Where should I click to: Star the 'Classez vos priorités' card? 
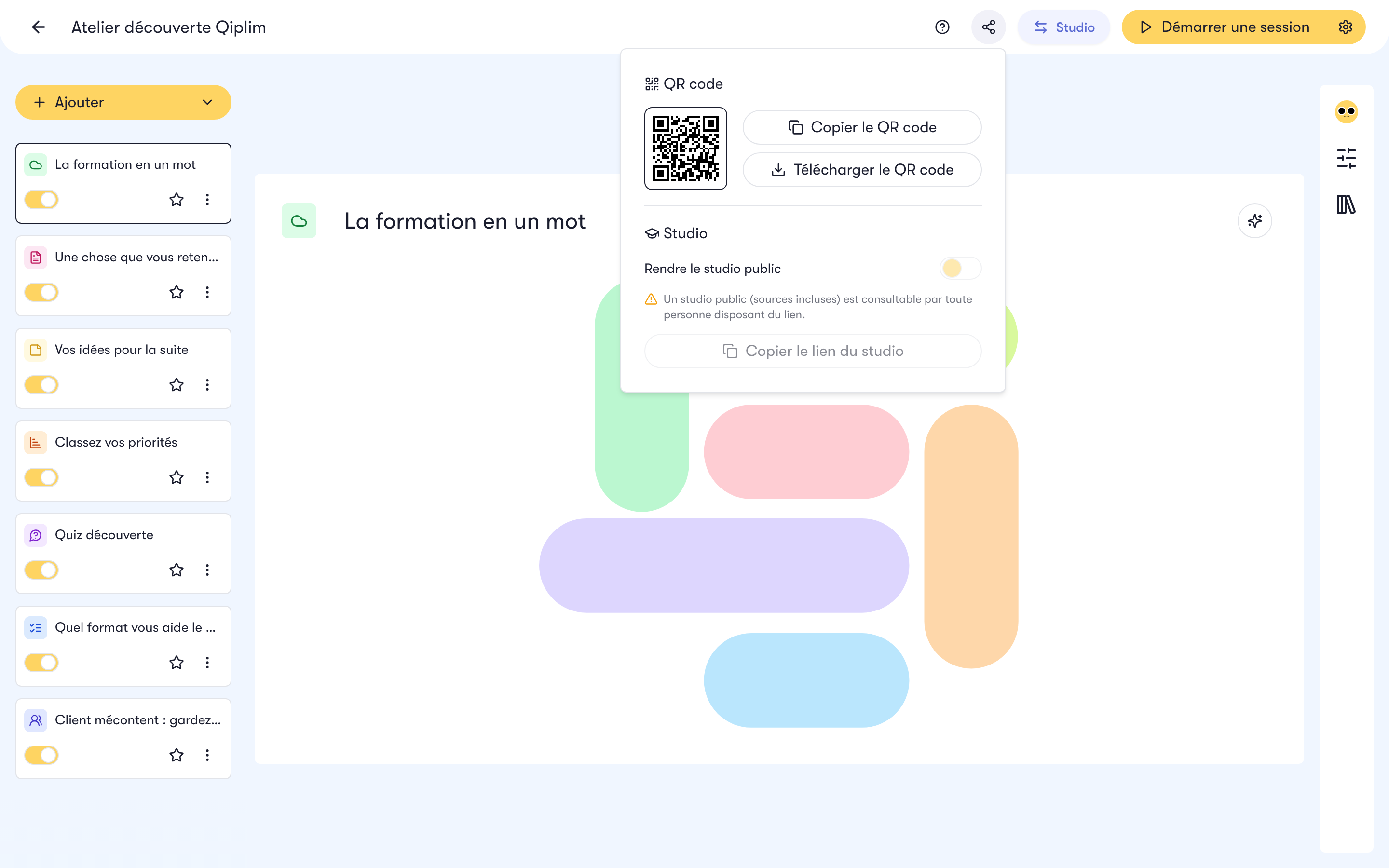(176, 477)
